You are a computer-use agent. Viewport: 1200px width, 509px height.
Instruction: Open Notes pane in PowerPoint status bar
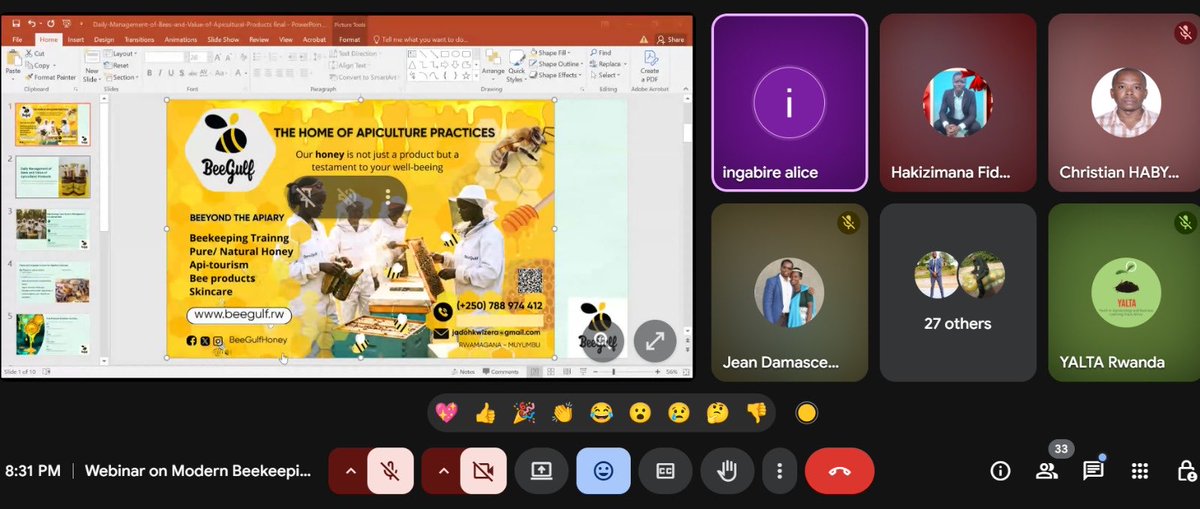click(463, 371)
